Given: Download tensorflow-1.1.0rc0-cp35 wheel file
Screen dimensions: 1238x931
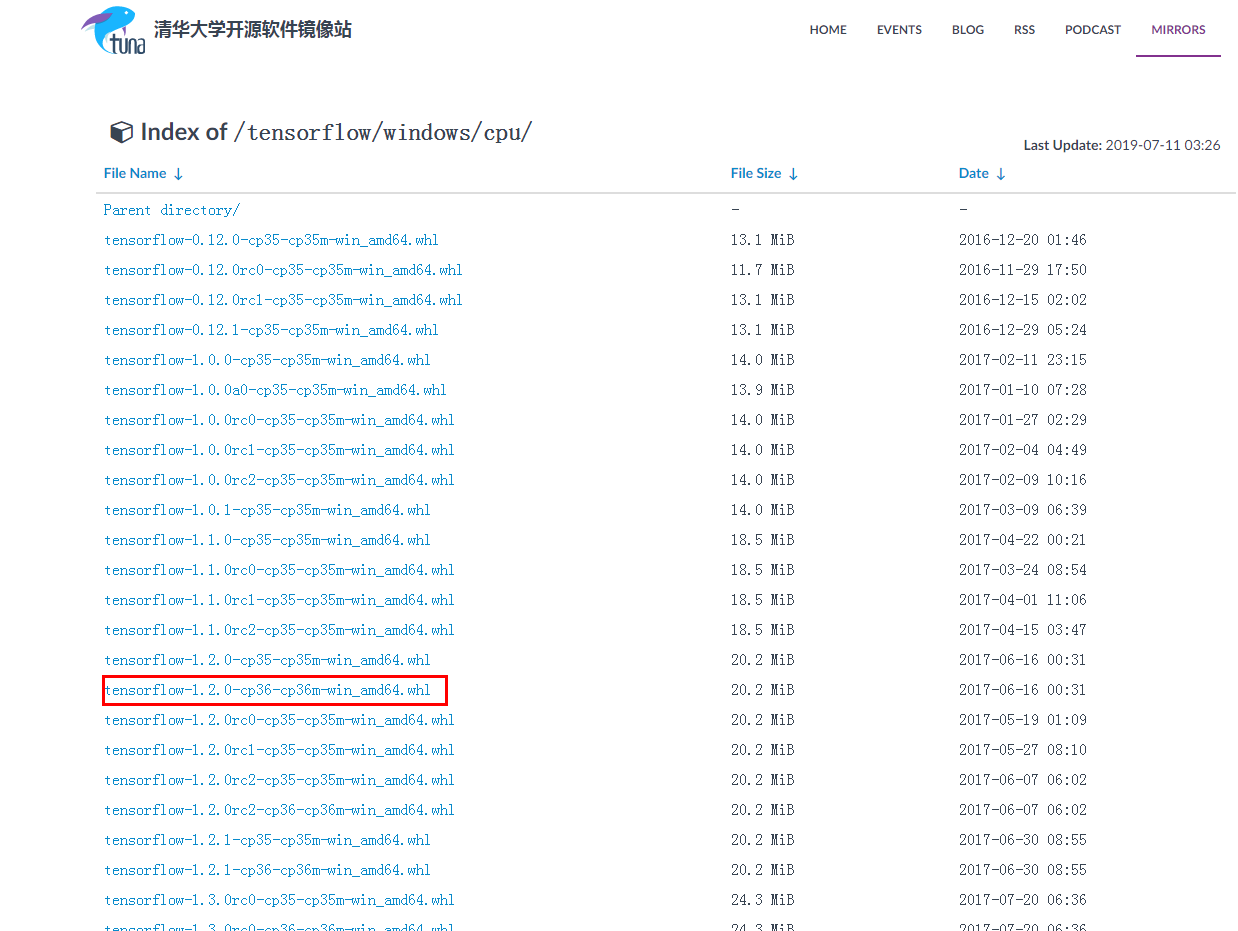Looking at the screenshot, I should tap(279, 569).
